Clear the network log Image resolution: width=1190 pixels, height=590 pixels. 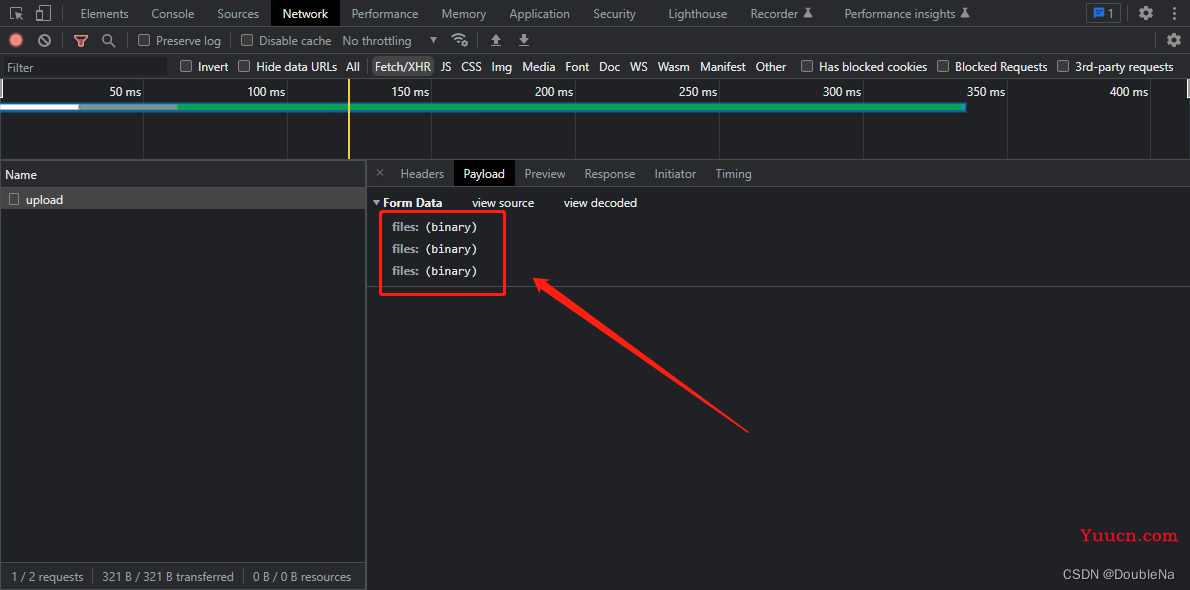click(x=45, y=40)
